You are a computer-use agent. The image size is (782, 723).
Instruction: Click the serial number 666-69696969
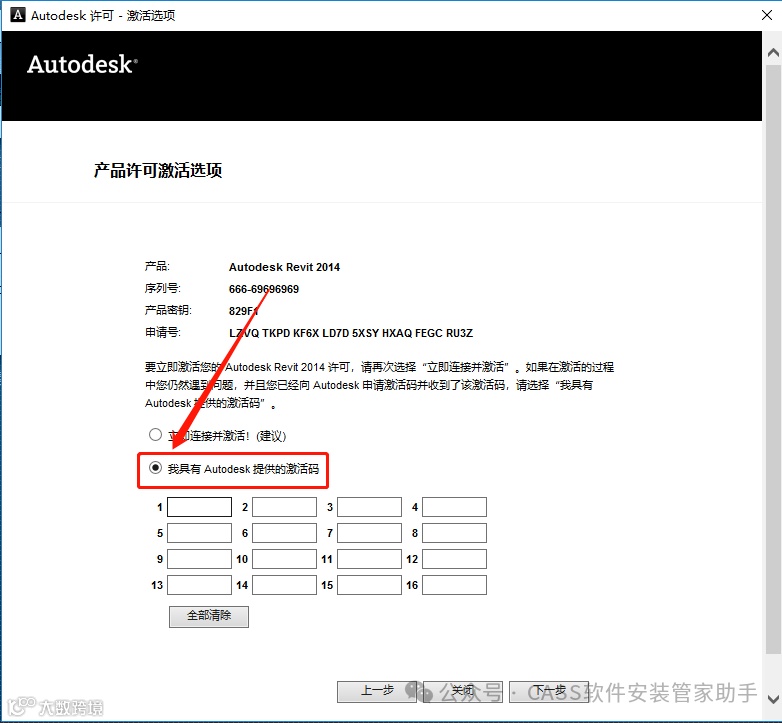[264, 289]
